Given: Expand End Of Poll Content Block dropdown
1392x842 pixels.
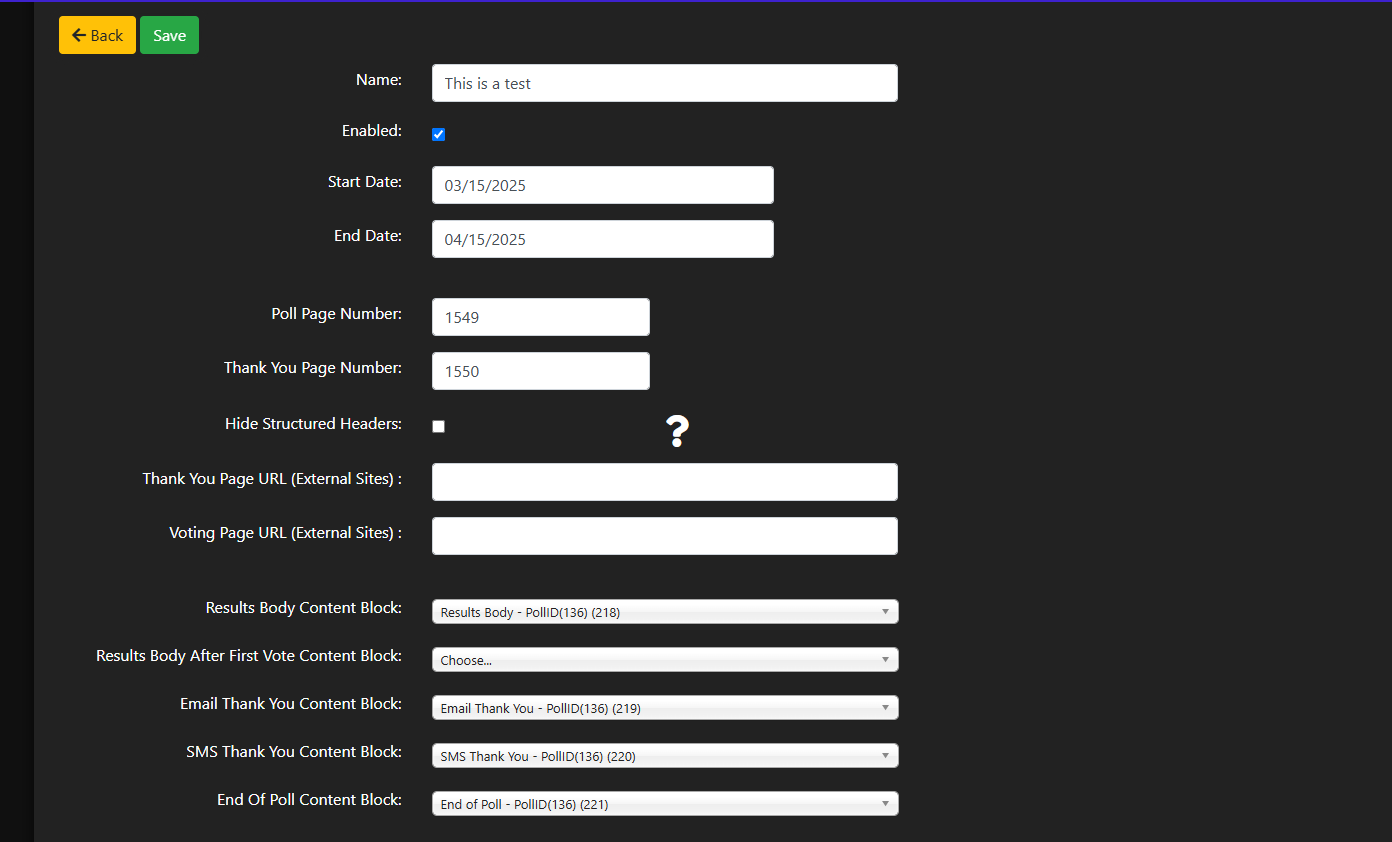Looking at the screenshot, I should click(664, 804).
